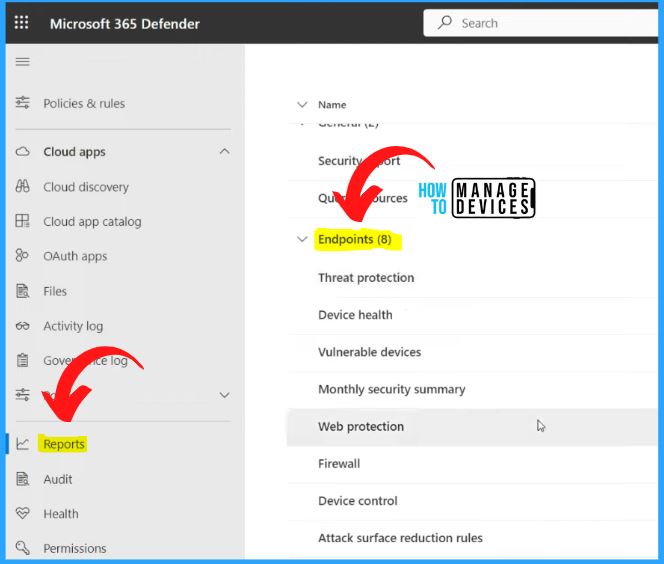
Task: Open Activity log
Action: tap(73, 326)
